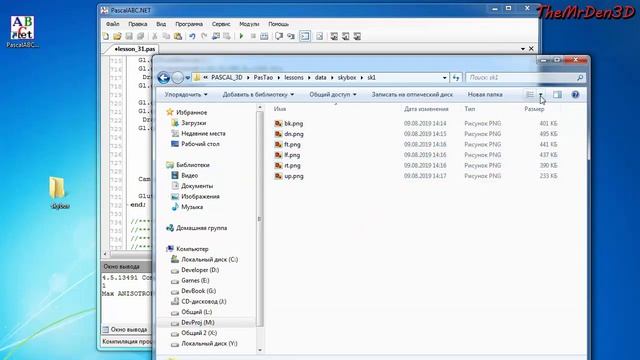Click Записать на оптический диск
The width and height of the screenshot is (640, 360).
click(412, 95)
